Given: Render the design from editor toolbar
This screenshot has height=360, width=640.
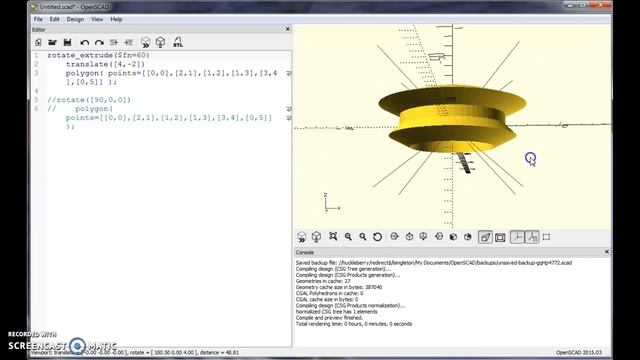Looking at the screenshot, I should point(160,42).
